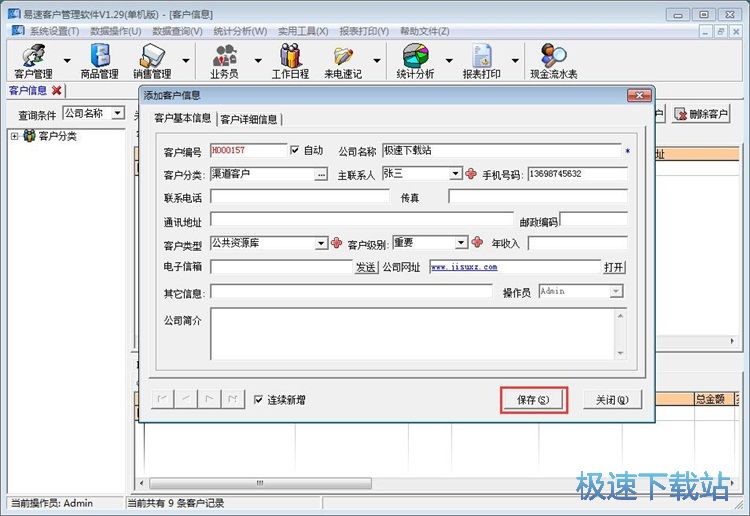Click the next-record navigation button
Viewport: 750px width, 516px height.
(x=209, y=399)
